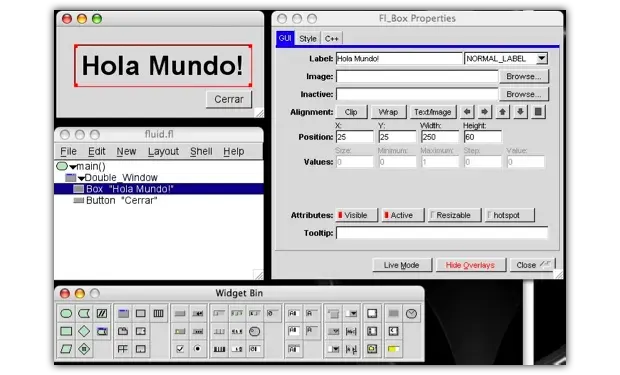Click Browse next to the Image field
The width and height of the screenshot is (620, 375).
point(524,76)
